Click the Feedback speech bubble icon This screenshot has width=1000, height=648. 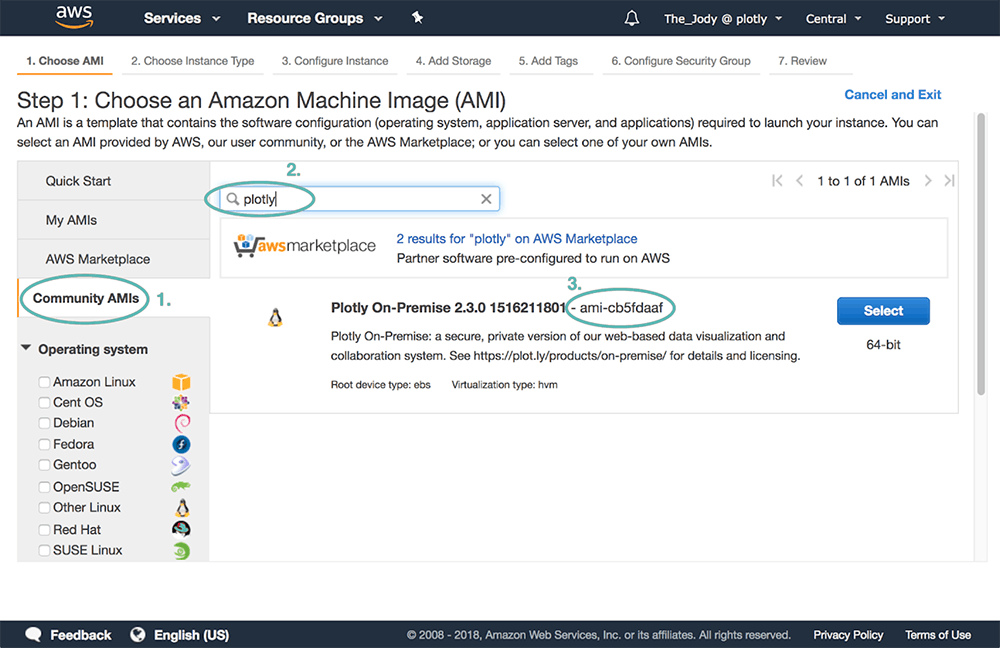click(33, 635)
